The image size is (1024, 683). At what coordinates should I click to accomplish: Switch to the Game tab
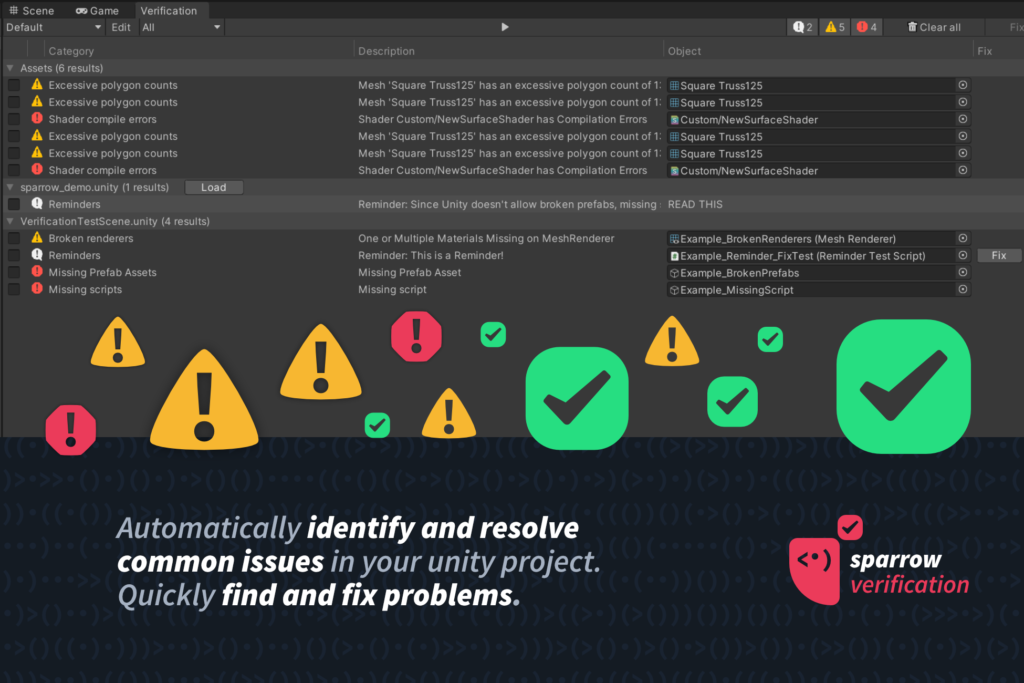[97, 10]
